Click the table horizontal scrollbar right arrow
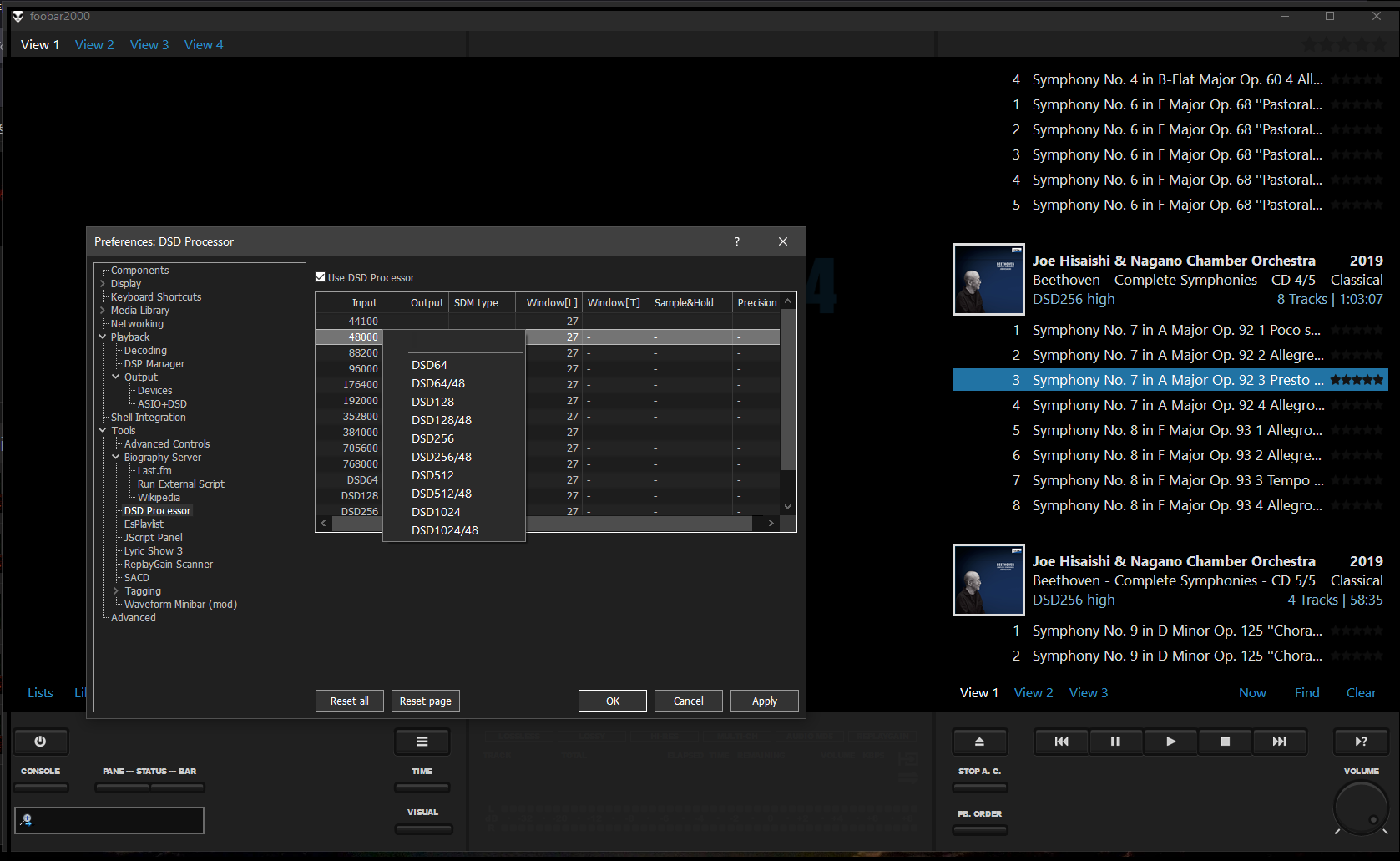Screen dimensions: 1400x861 (x=771, y=523)
